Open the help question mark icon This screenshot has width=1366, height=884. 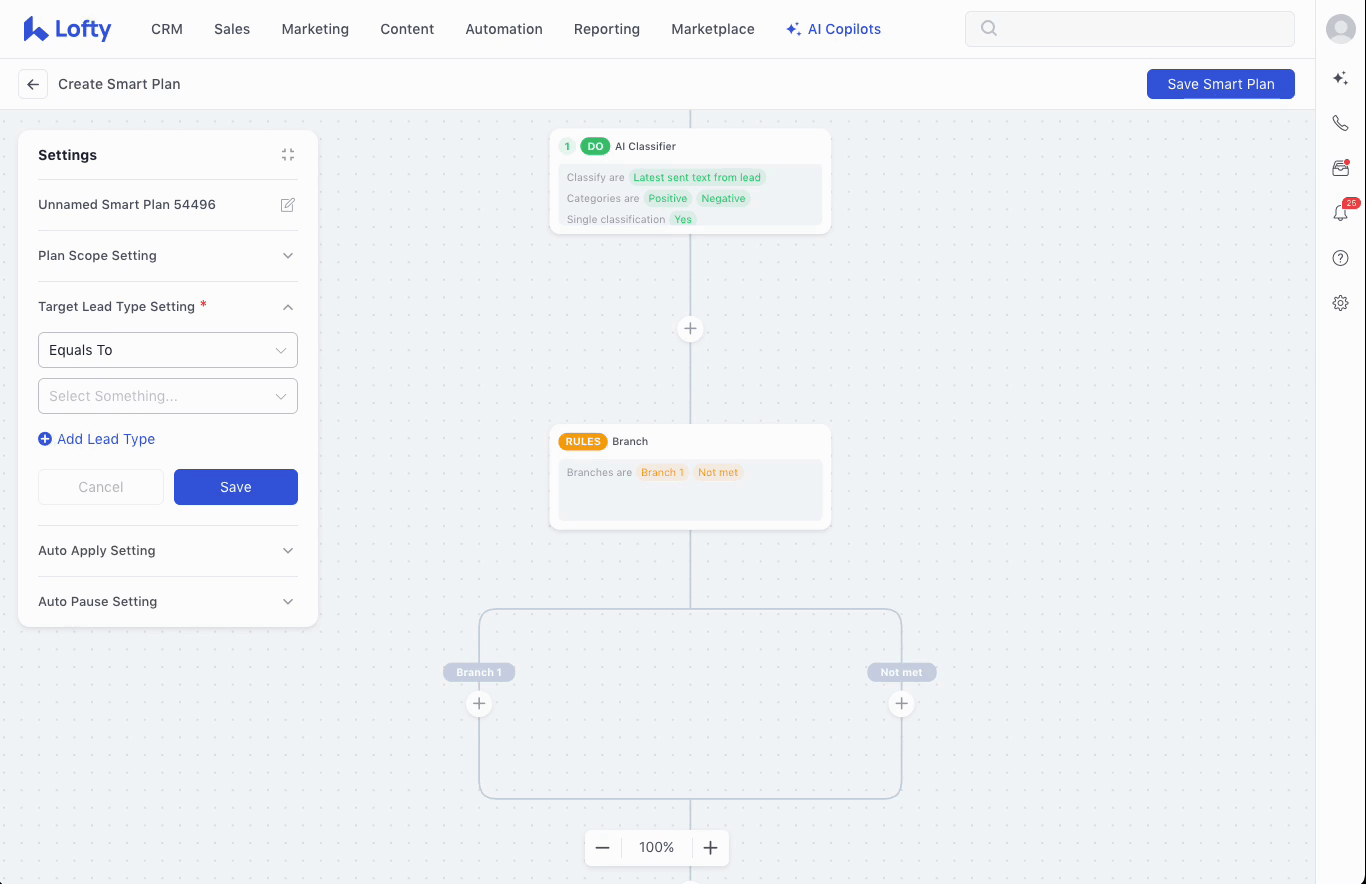[1340, 258]
